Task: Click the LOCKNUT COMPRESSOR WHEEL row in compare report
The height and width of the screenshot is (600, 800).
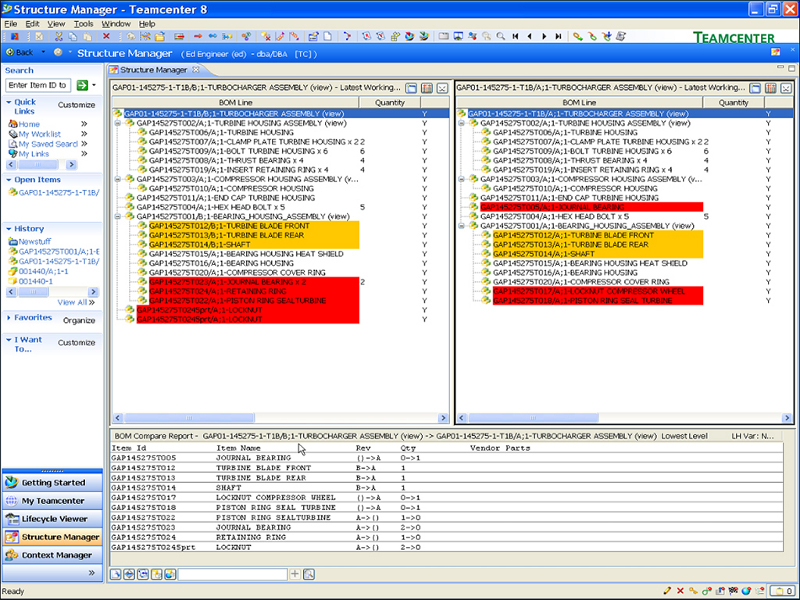Action: click(x=447, y=497)
